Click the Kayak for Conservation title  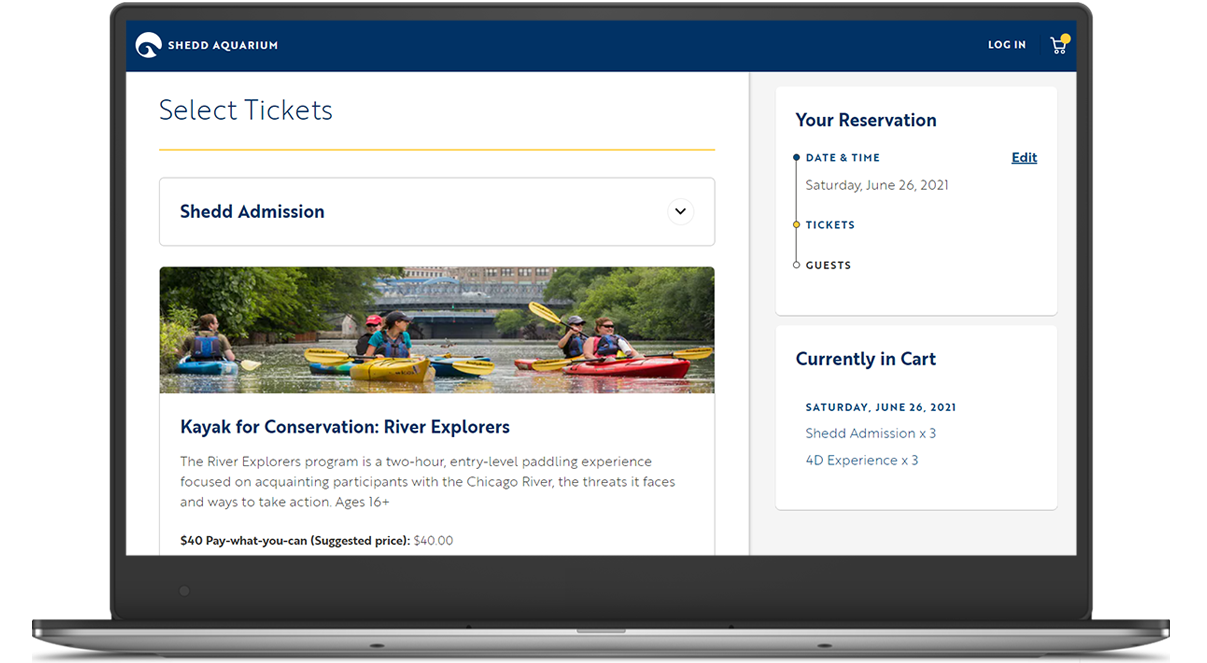pyautogui.click(x=345, y=426)
